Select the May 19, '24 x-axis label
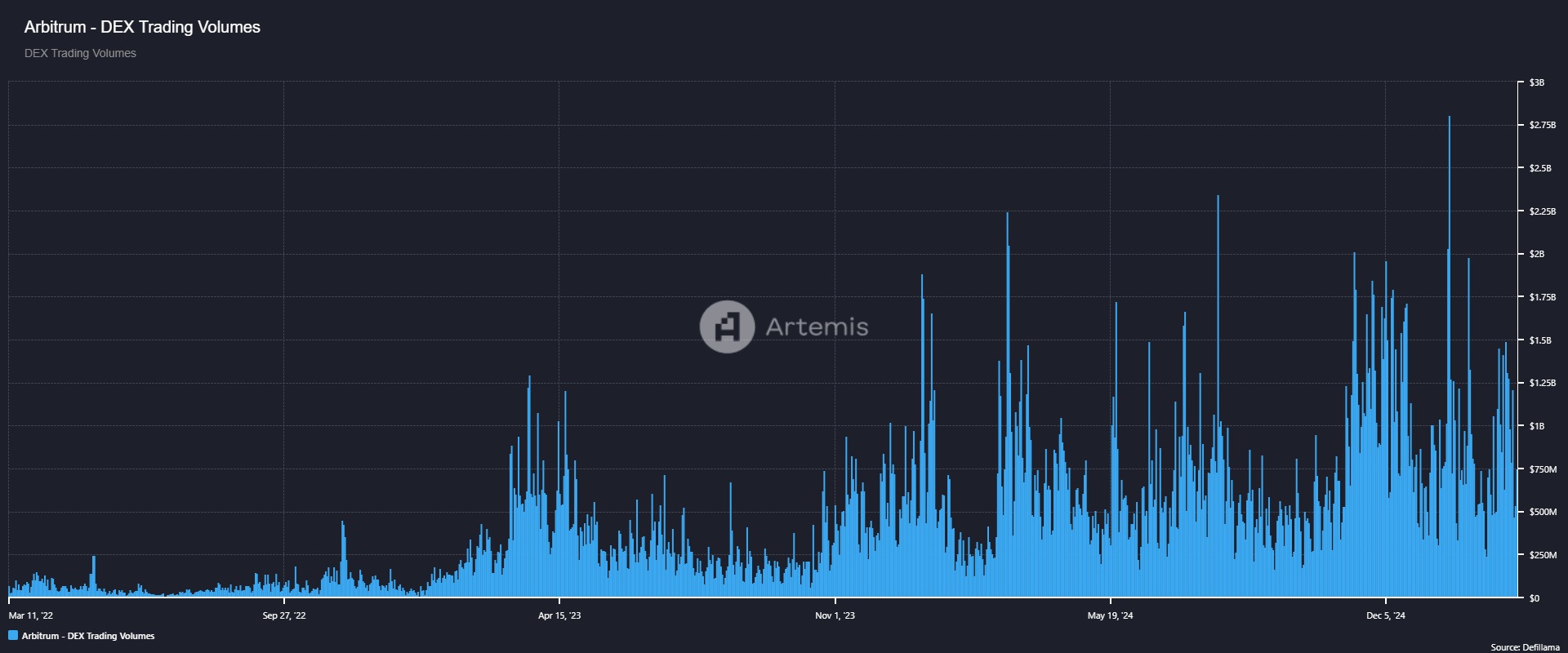This screenshot has width=1568, height=653. pos(1110,615)
